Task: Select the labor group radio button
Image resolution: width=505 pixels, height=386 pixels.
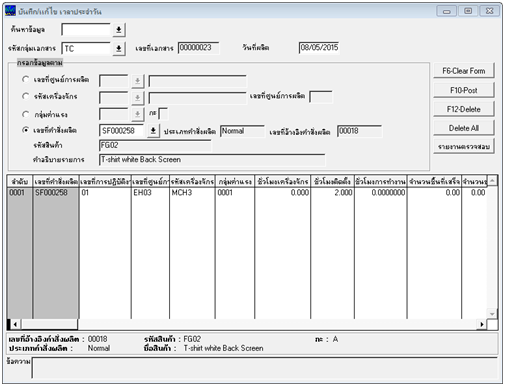Action: 25,114
